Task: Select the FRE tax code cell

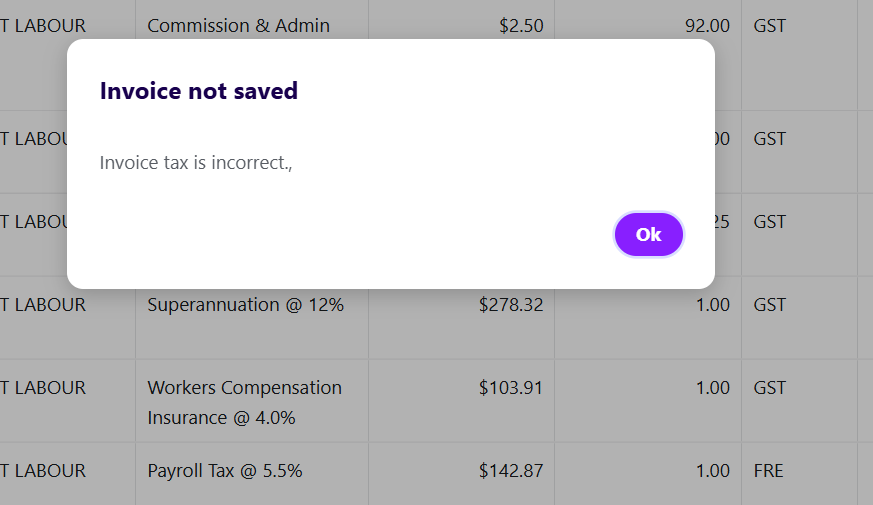Action: [770, 471]
